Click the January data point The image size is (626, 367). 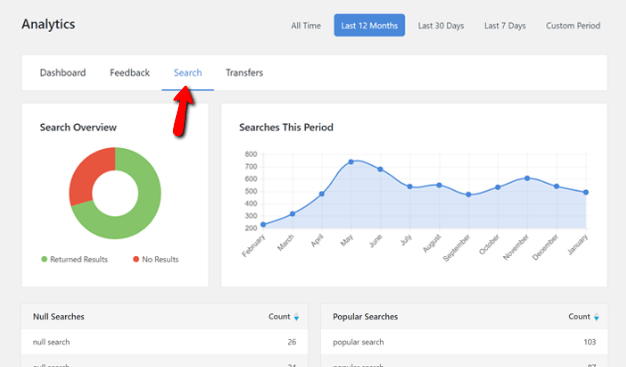coord(586,192)
